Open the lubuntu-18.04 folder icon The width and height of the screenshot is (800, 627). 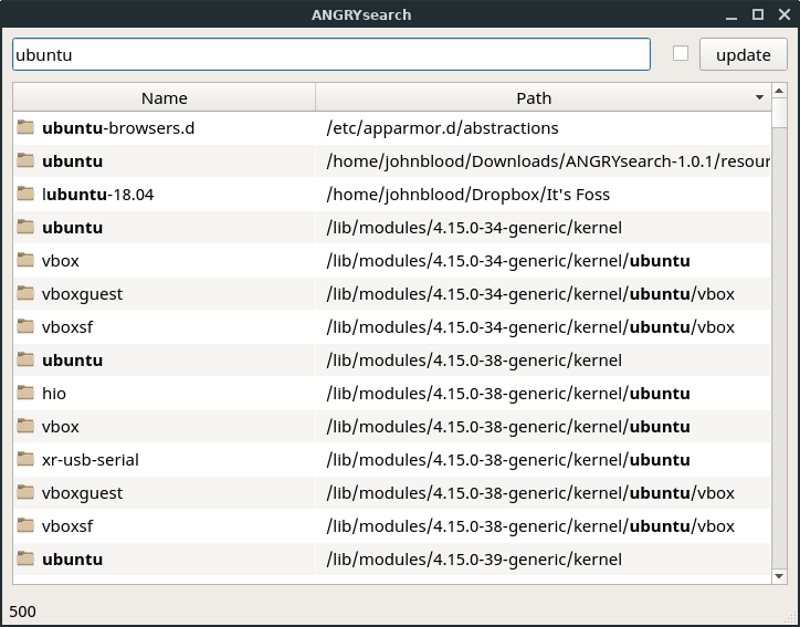point(26,194)
